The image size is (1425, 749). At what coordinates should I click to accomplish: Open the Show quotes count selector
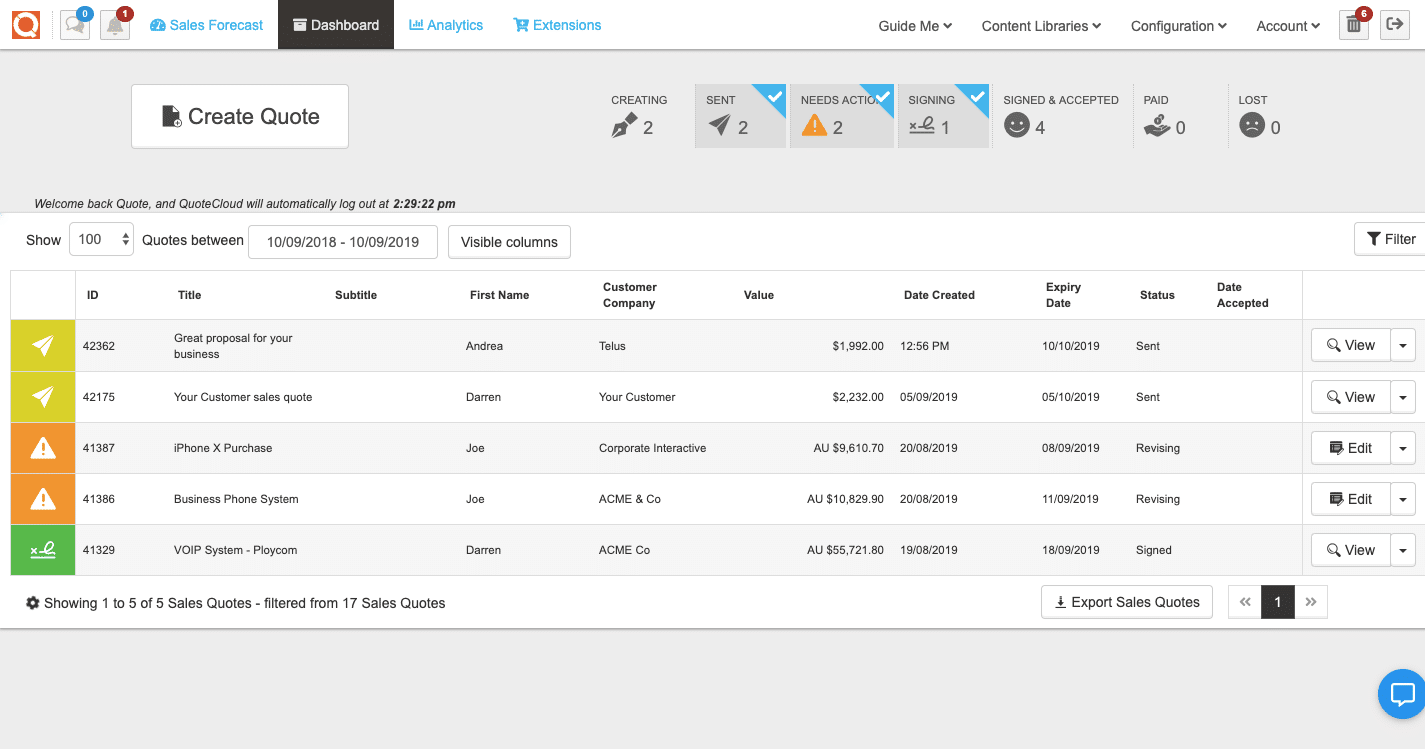[100, 240]
